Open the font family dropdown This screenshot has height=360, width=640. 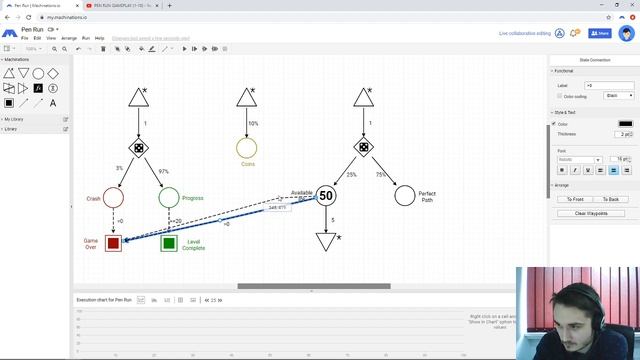point(580,160)
